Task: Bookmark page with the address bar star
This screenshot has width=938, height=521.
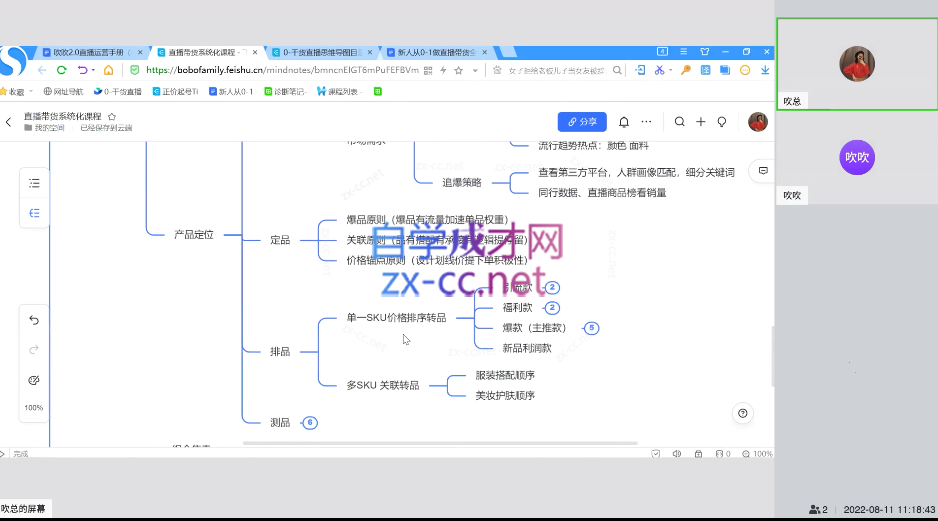Action: (459, 71)
